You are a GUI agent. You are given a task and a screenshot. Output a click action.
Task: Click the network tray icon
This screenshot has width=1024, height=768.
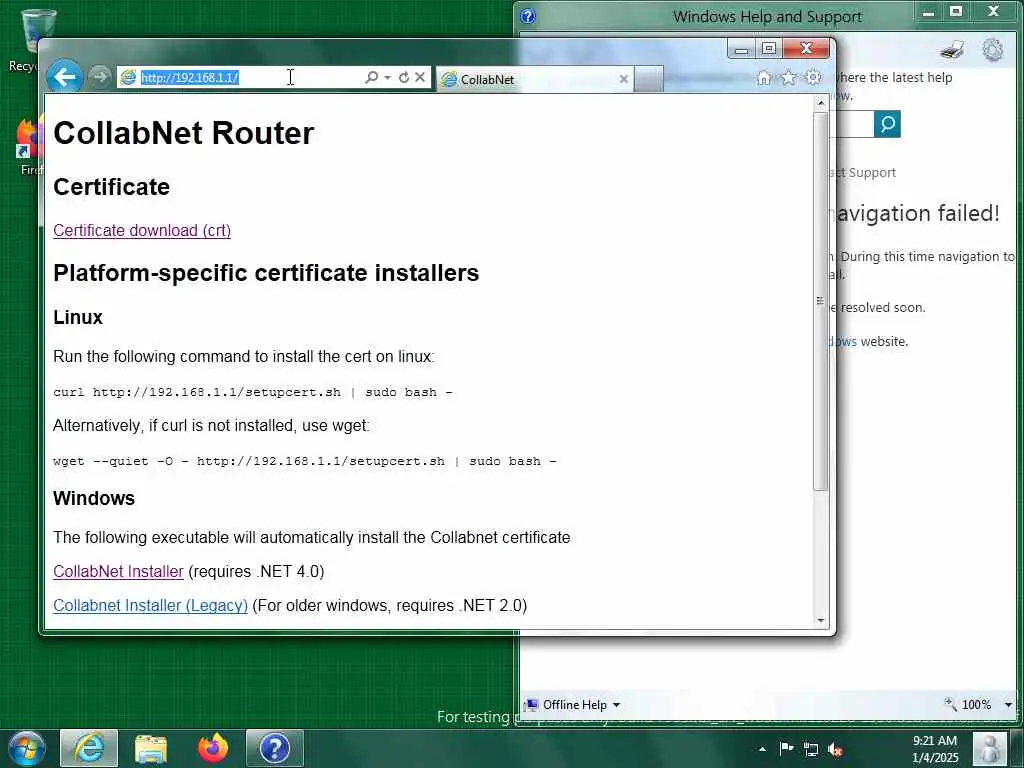[x=810, y=749]
